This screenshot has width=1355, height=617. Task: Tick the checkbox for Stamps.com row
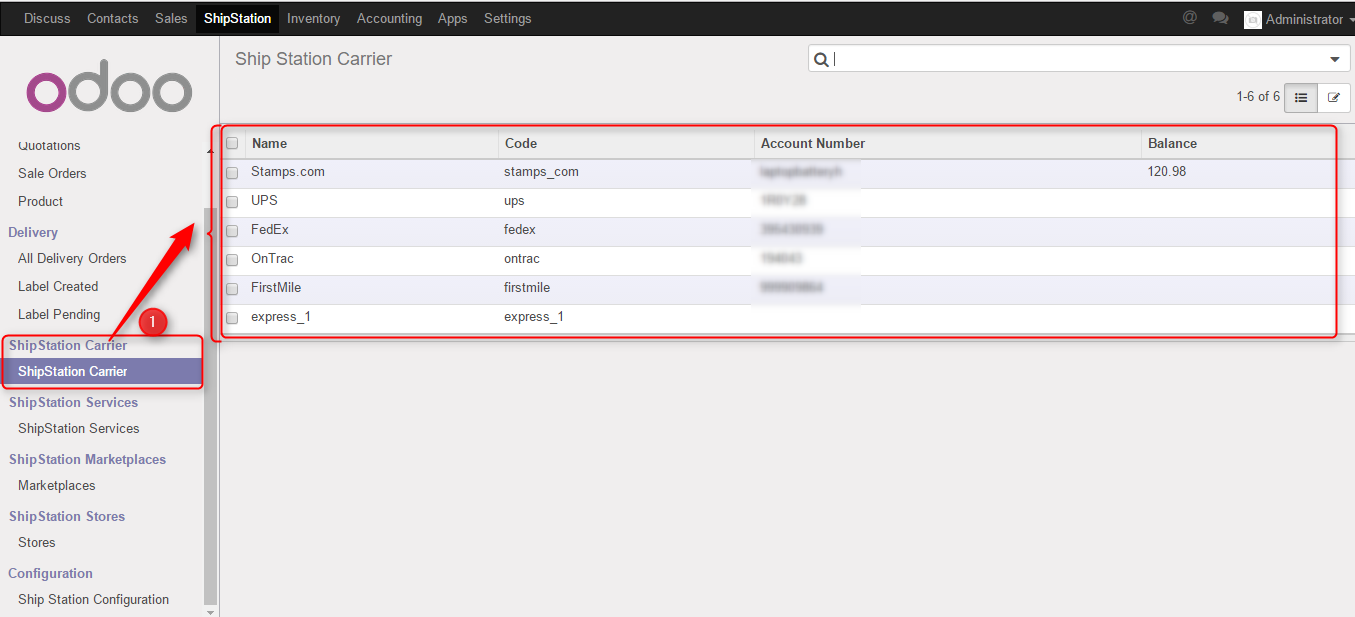point(232,172)
